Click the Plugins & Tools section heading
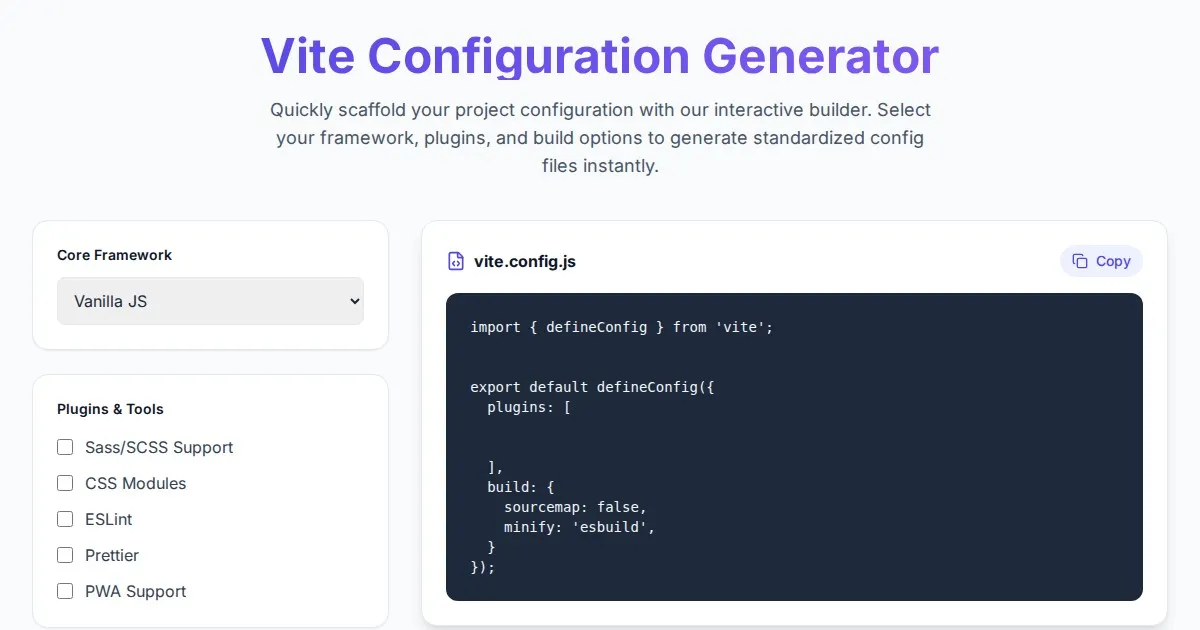 click(110, 409)
